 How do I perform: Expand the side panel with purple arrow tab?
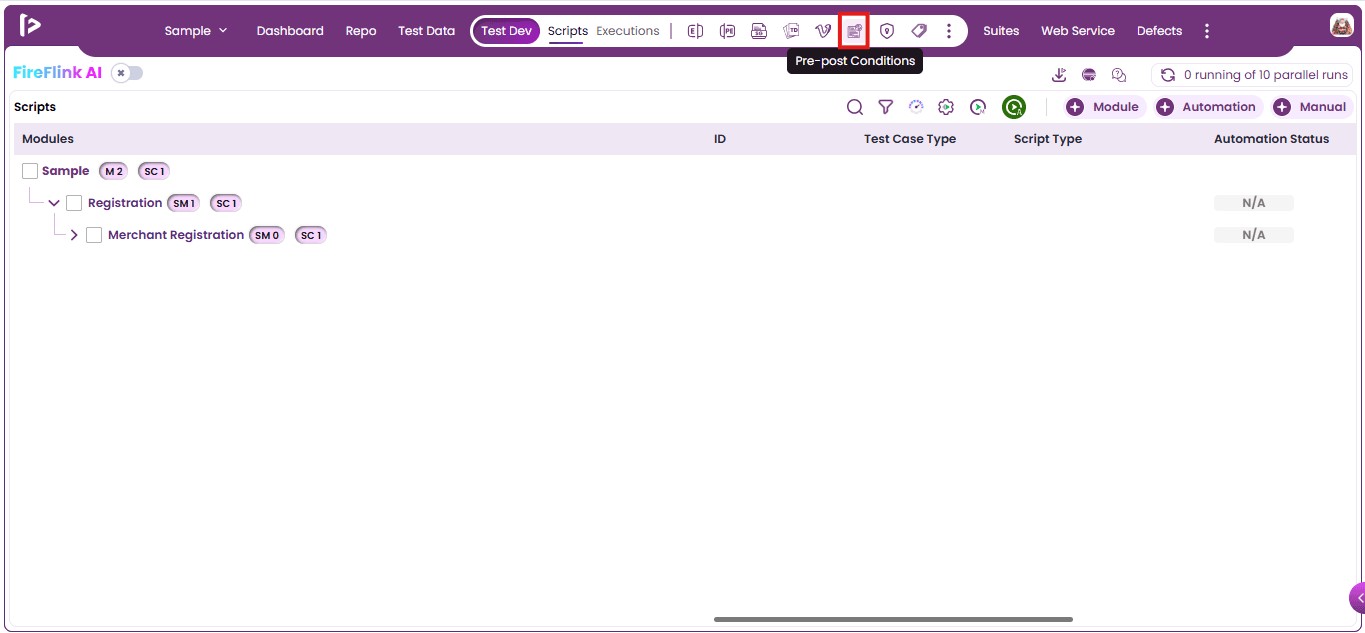(1357, 598)
